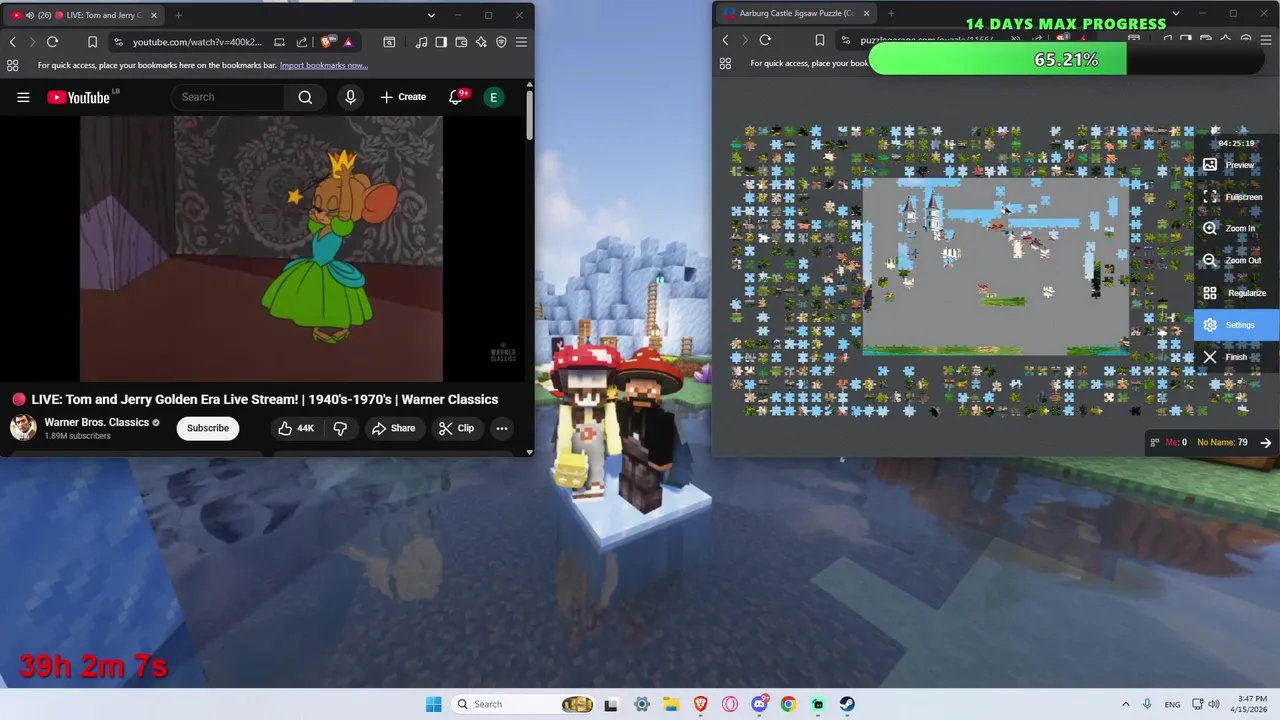The image size is (1280, 720).
Task: Open a new tab in puzzle window
Action: (891, 13)
